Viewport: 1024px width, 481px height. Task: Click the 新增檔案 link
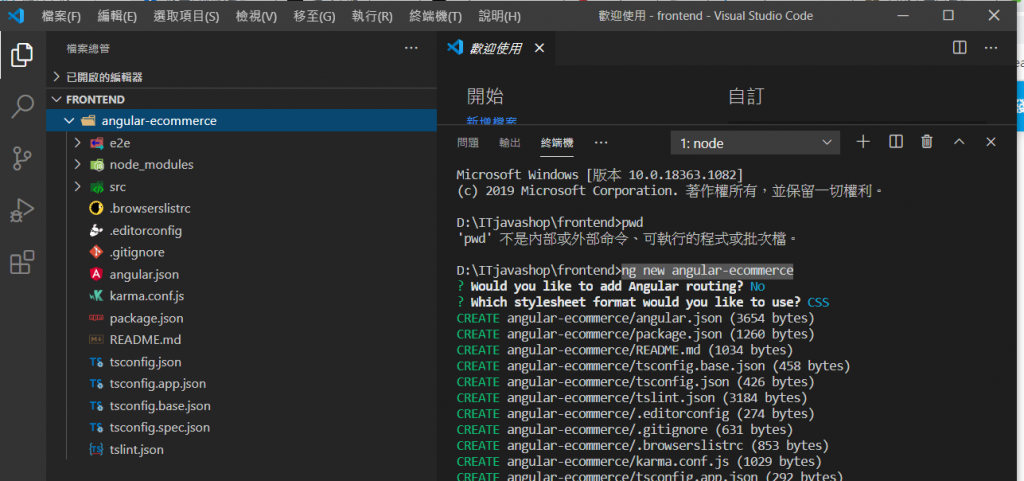(492, 121)
